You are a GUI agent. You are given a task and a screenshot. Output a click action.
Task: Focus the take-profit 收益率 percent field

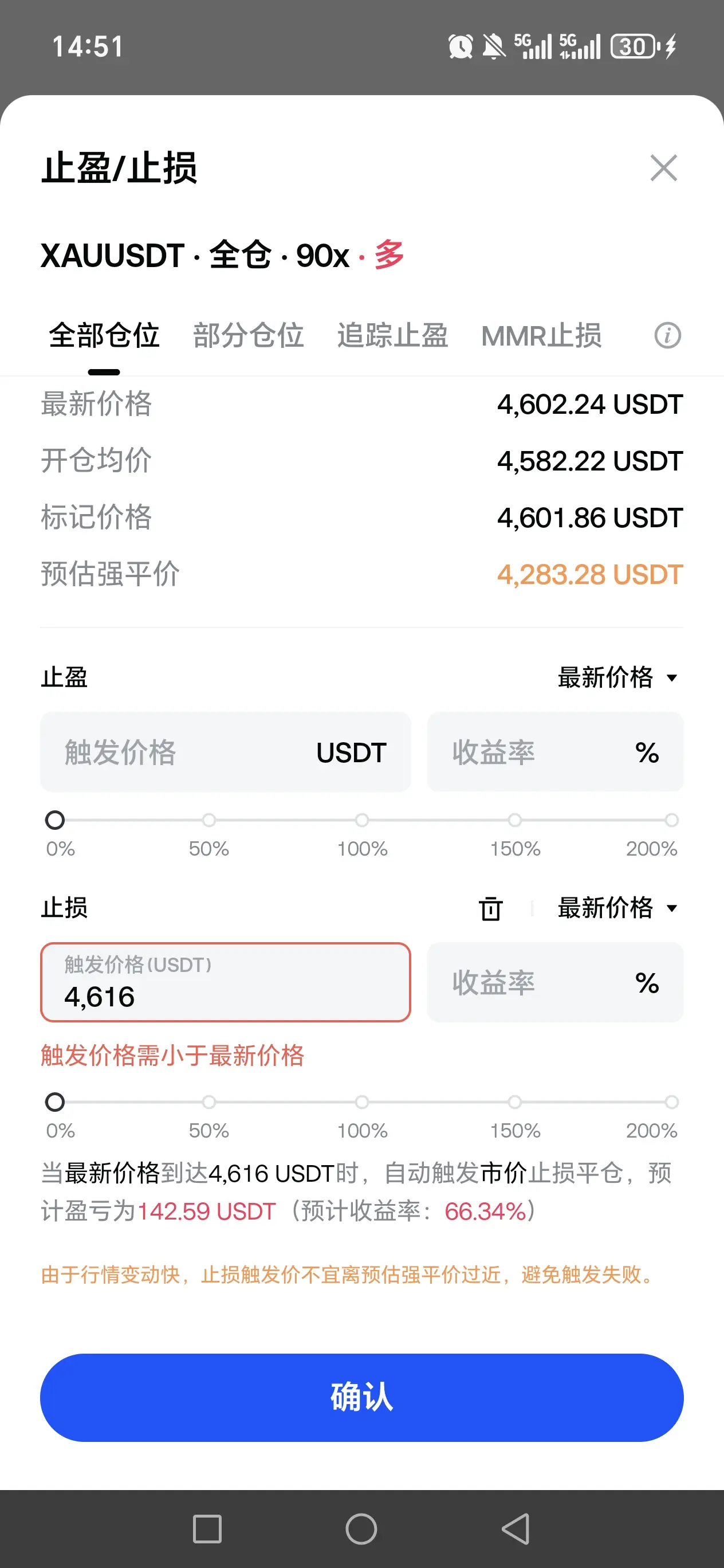coord(556,752)
